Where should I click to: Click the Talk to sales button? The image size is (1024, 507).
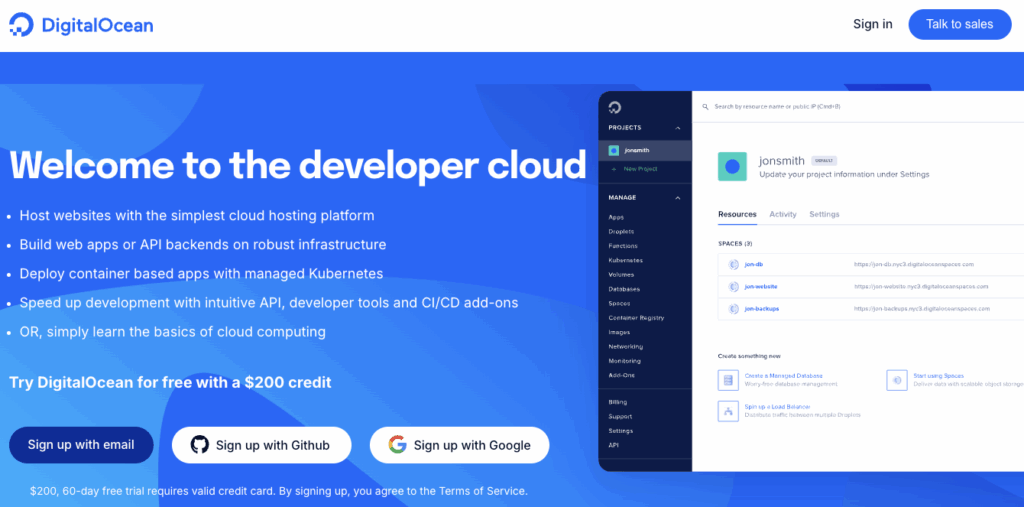point(959,24)
